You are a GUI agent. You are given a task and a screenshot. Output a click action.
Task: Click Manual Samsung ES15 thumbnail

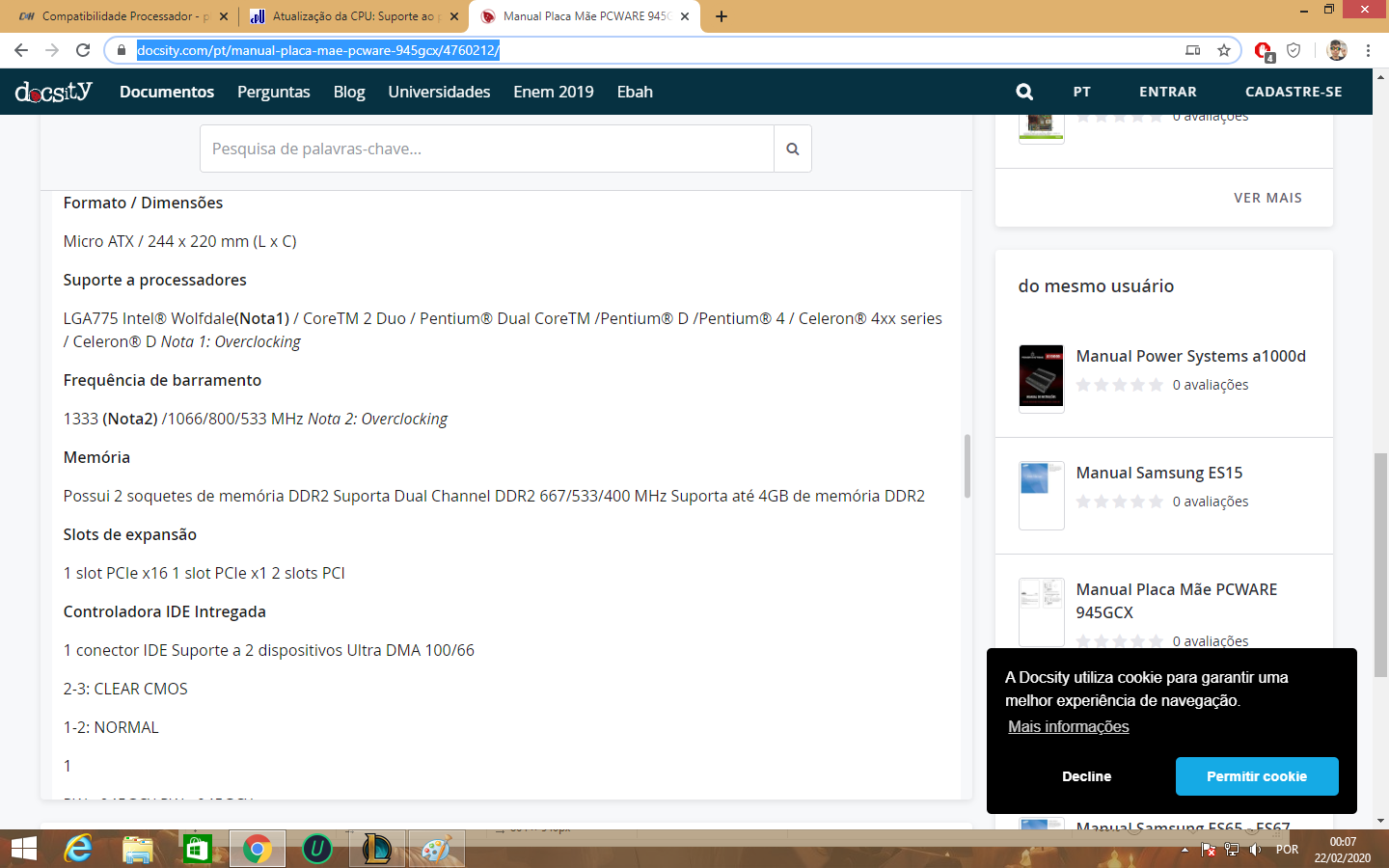1042,495
